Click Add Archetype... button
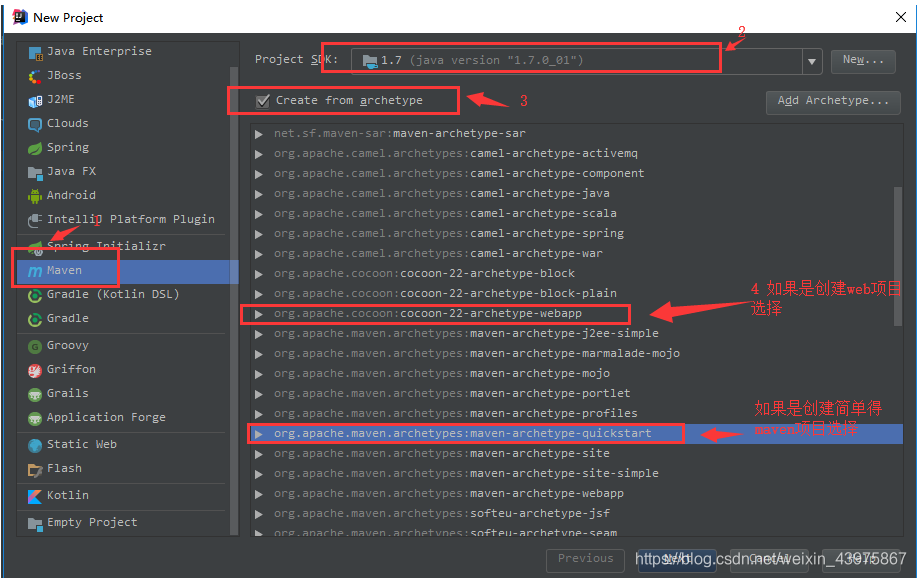The width and height of the screenshot is (917, 578). pos(833,102)
